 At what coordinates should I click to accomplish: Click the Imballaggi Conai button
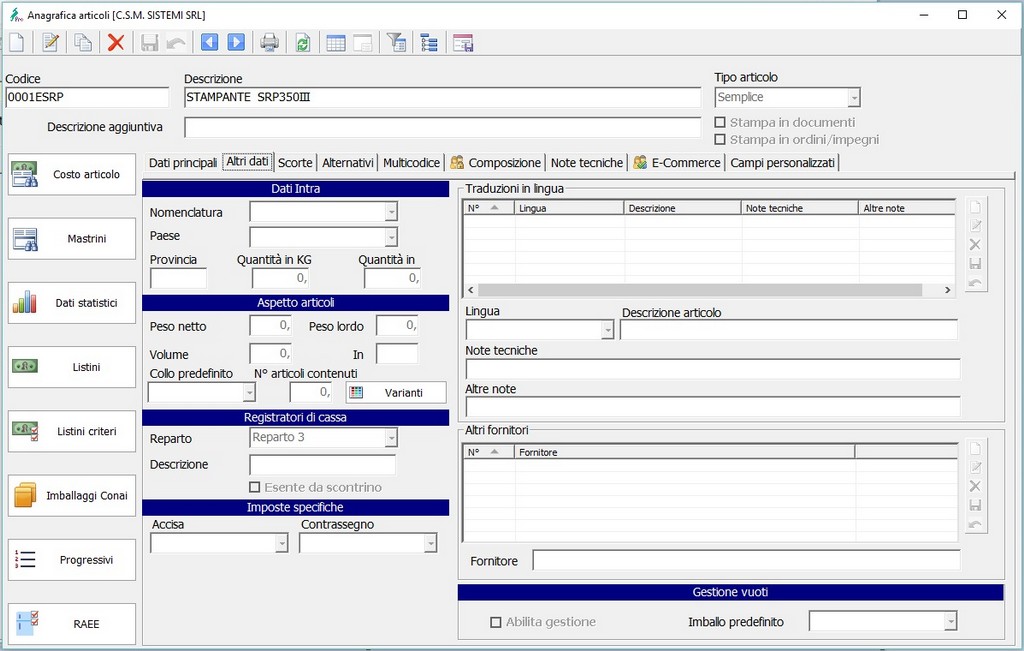coord(72,496)
